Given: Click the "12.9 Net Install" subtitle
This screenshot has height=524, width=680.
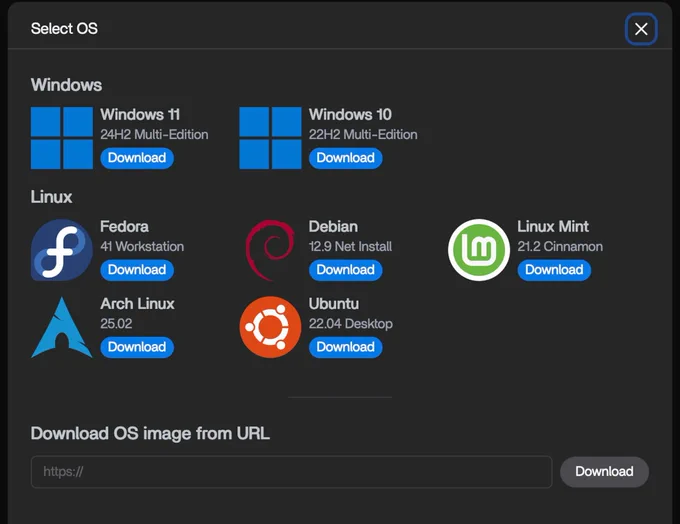Looking at the screenshot, I should (x=350, y=246).
